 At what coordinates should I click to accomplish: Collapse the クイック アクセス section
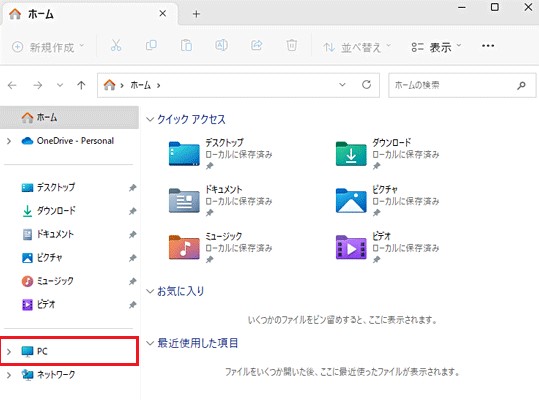[150, 119]
